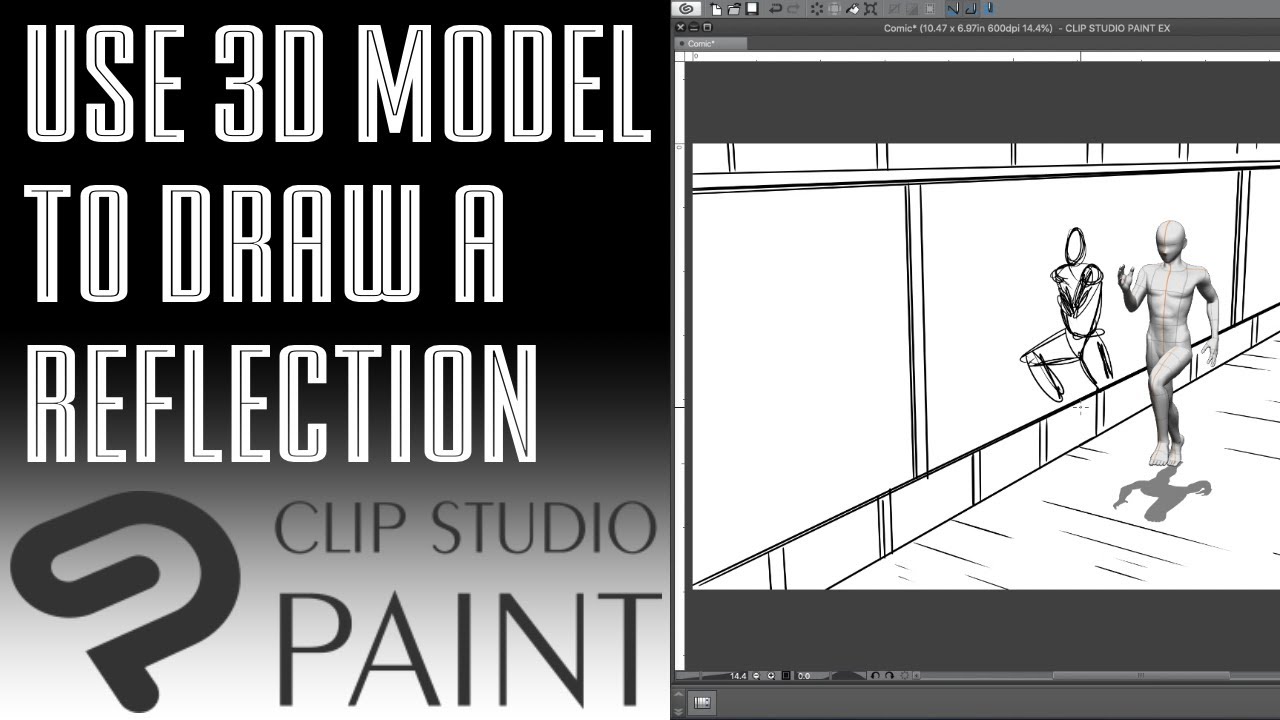
Task: Click the Open file folder icon
Action: pos(734,9)
